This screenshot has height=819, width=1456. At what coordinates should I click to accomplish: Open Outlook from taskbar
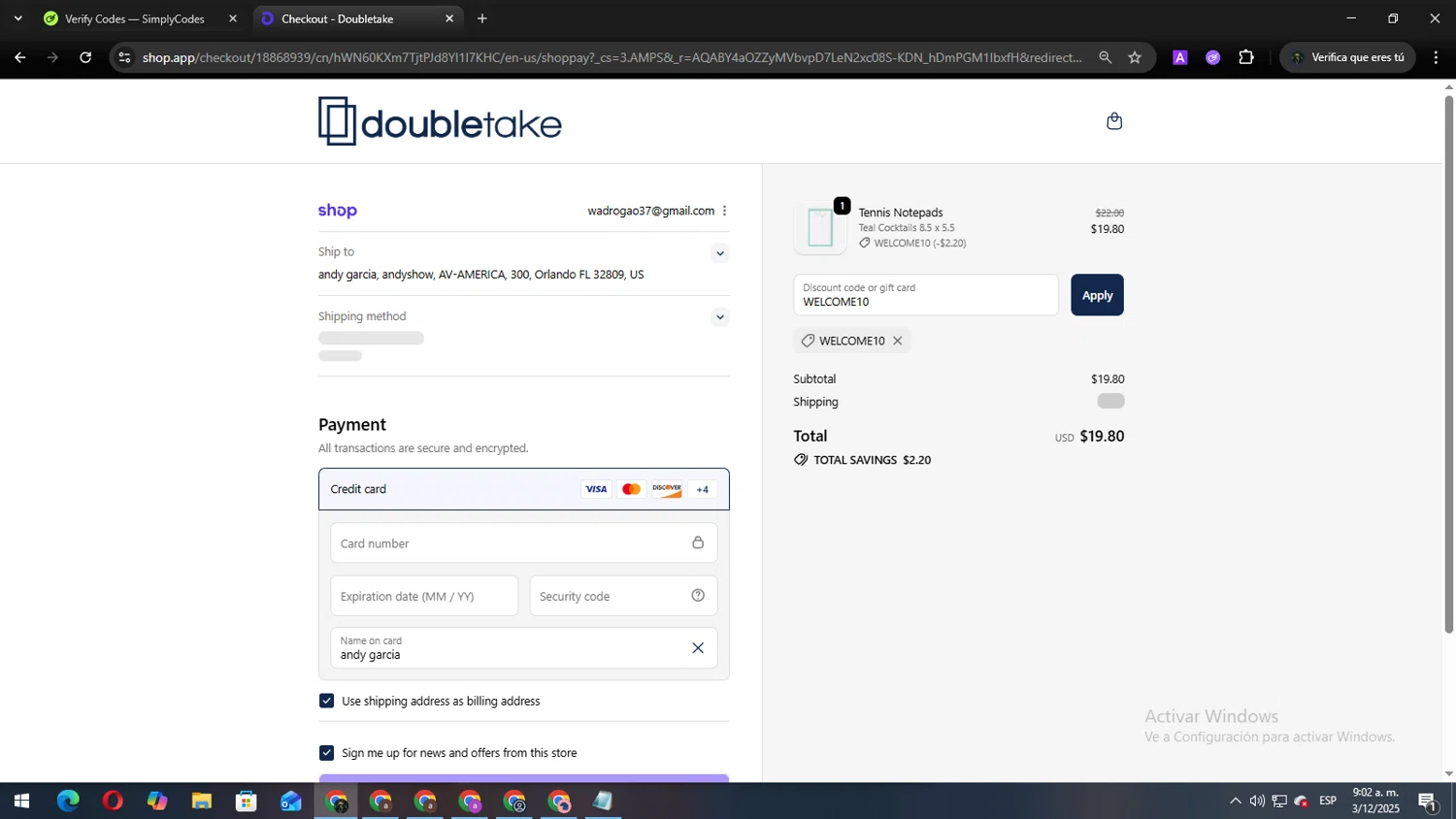tap(291, 802)
